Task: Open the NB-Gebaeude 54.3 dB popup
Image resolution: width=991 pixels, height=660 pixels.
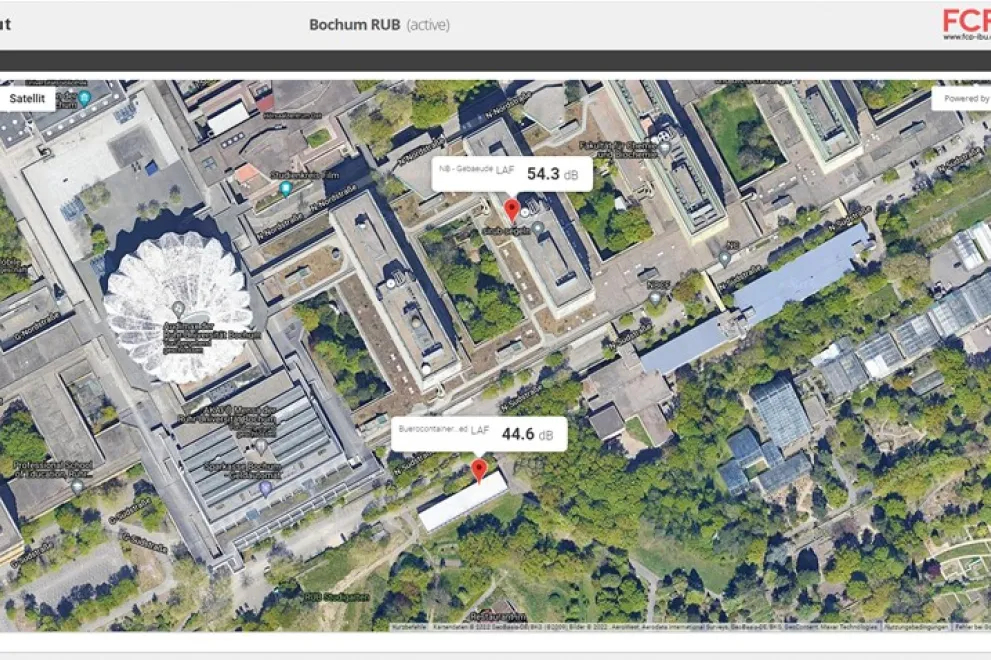Action: 512,173
